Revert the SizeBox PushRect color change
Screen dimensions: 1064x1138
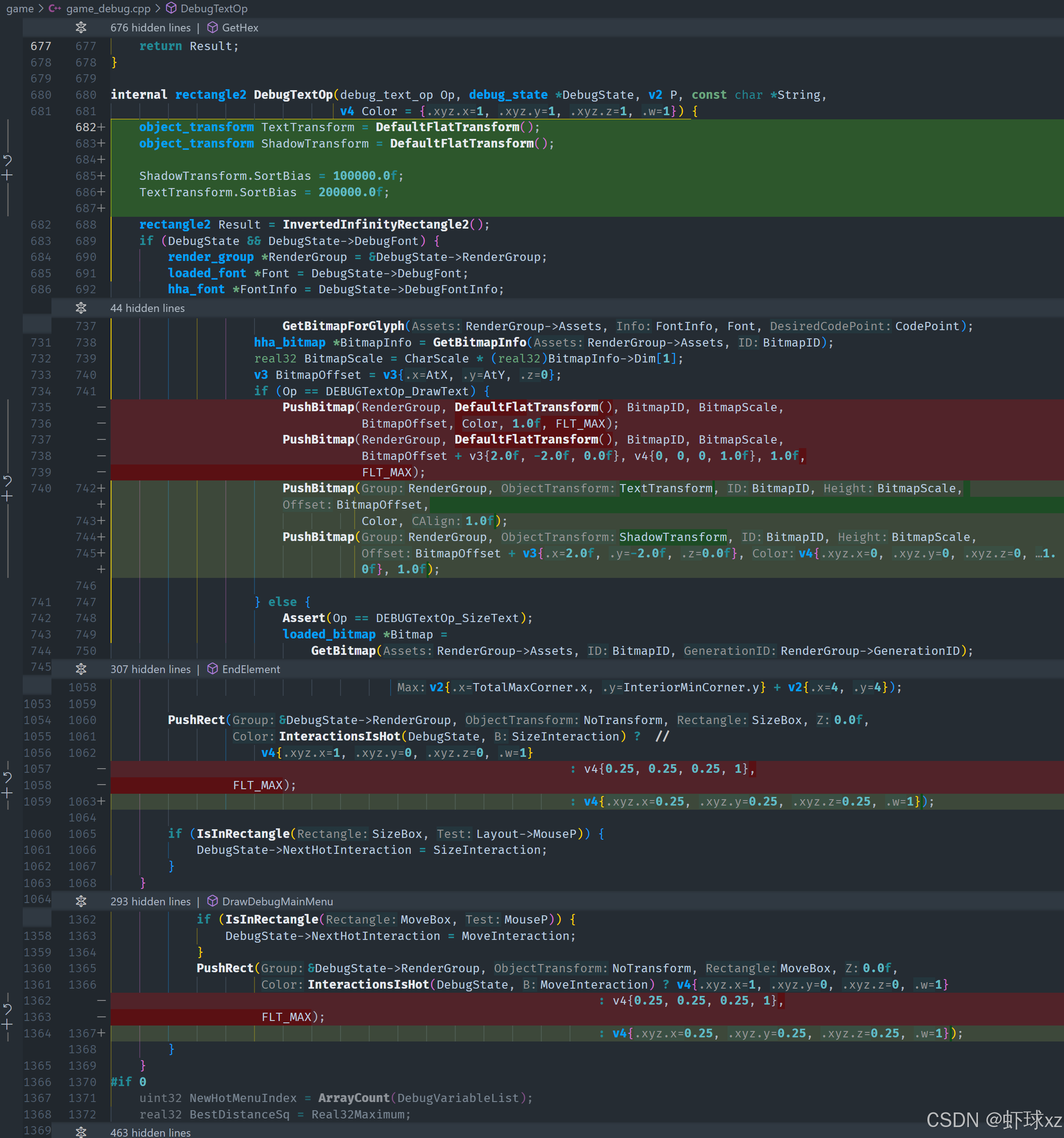7,777
